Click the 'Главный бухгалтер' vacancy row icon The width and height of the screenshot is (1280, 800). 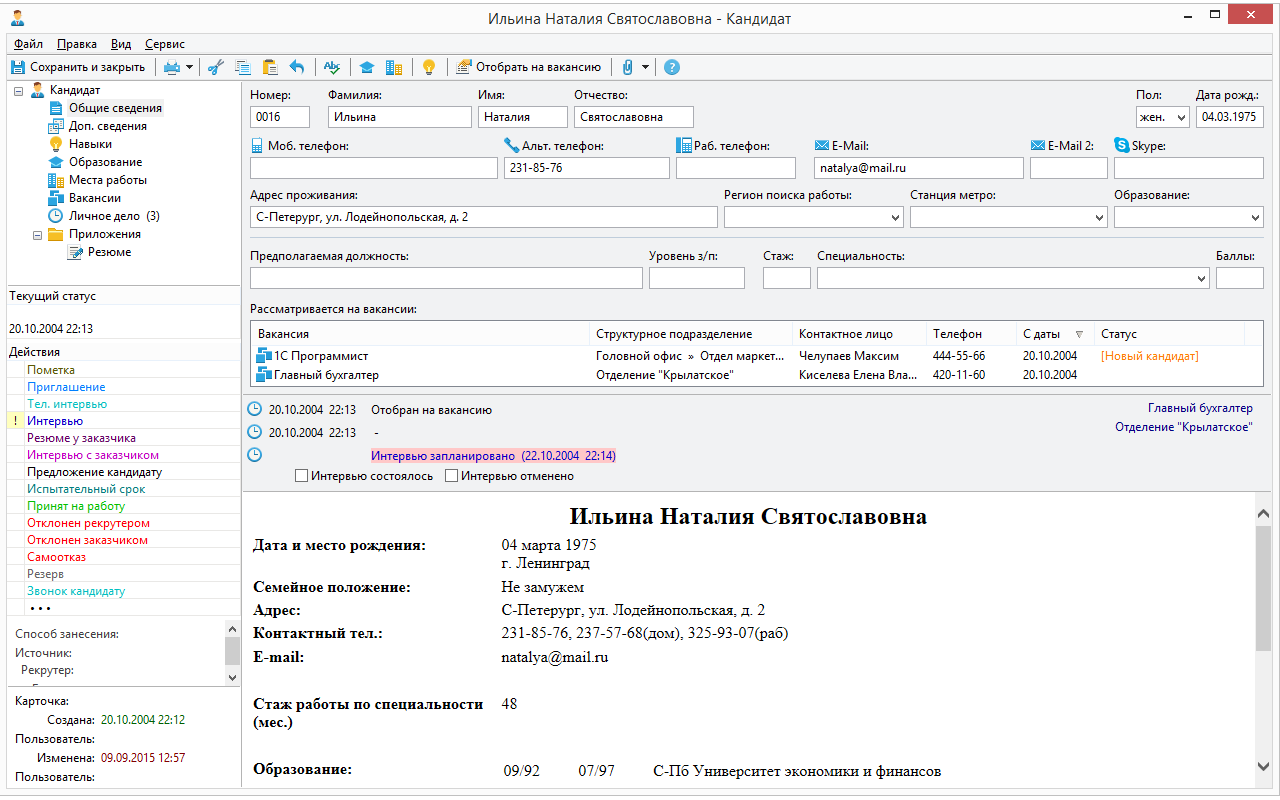264,374
